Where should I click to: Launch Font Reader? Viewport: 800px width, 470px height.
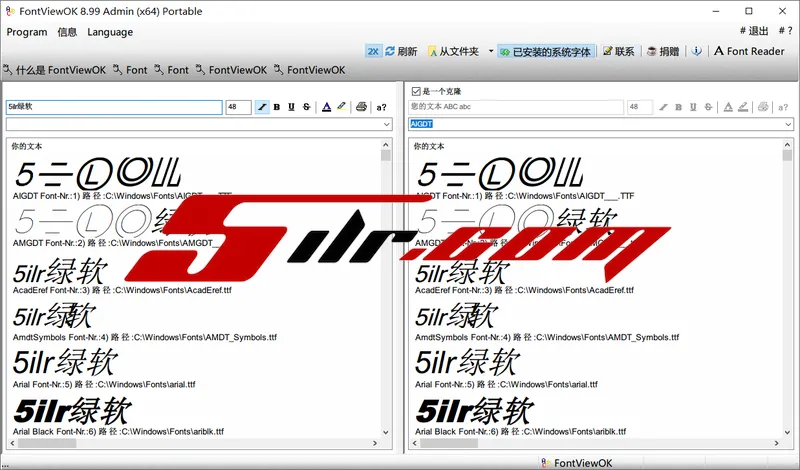pyautogui.click(x=749, y=52)
